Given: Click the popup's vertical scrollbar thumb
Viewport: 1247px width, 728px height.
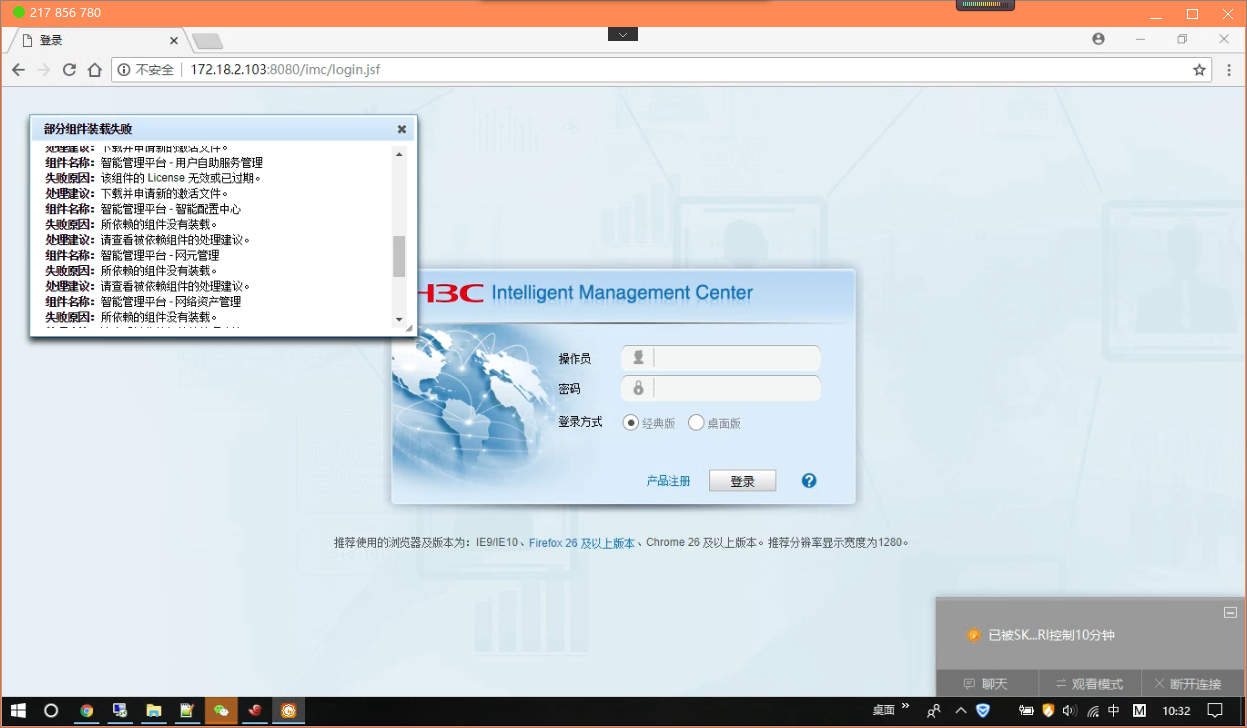Looking at the screenshot, I should tap(399, 256).
